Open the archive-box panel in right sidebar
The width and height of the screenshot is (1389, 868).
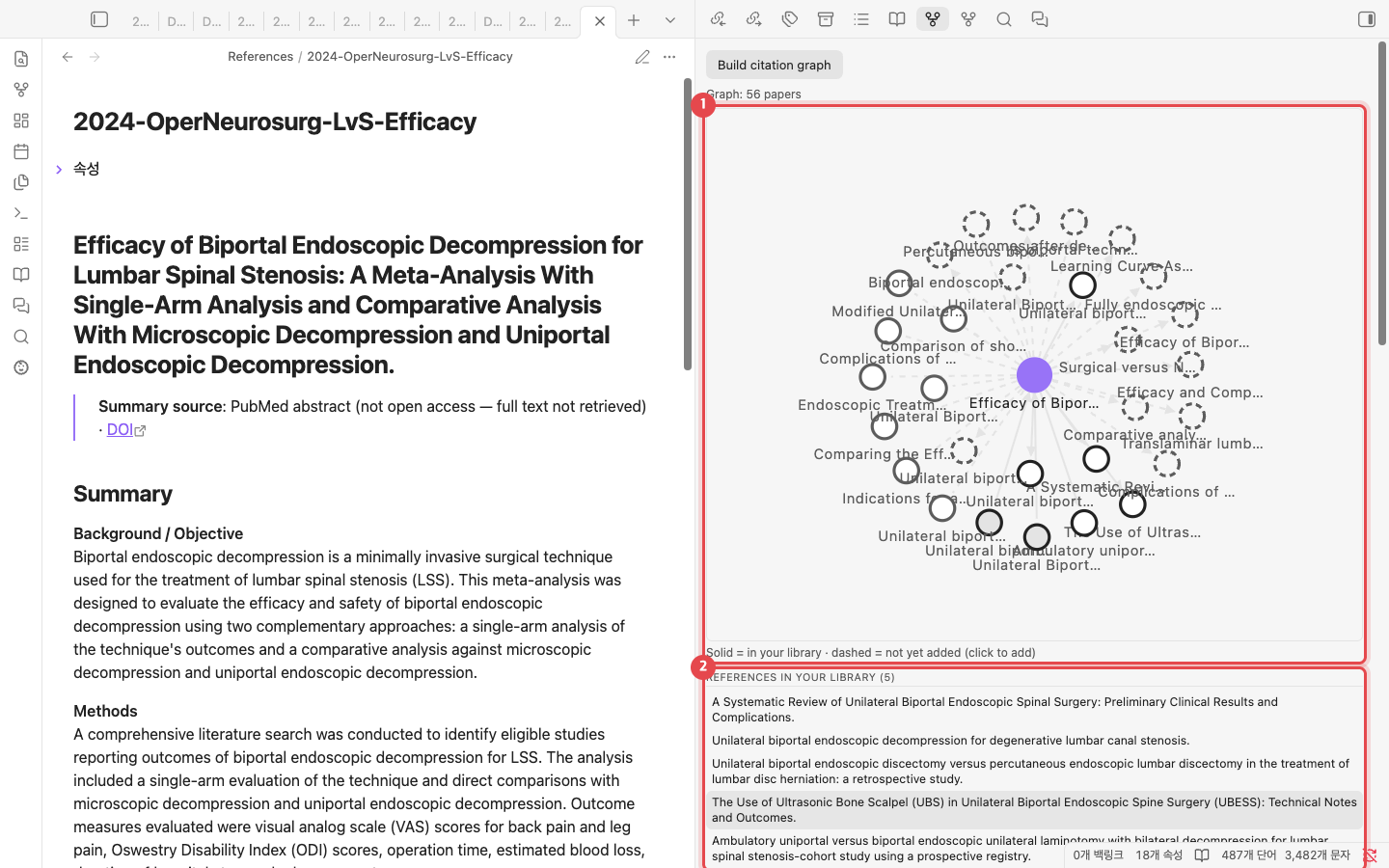(826, 19)
